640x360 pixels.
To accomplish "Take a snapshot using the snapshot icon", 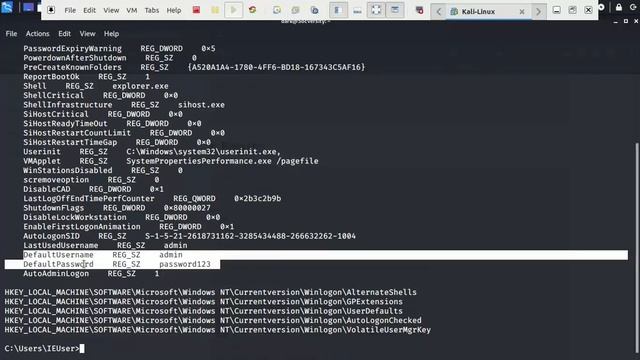I will 277,10.
